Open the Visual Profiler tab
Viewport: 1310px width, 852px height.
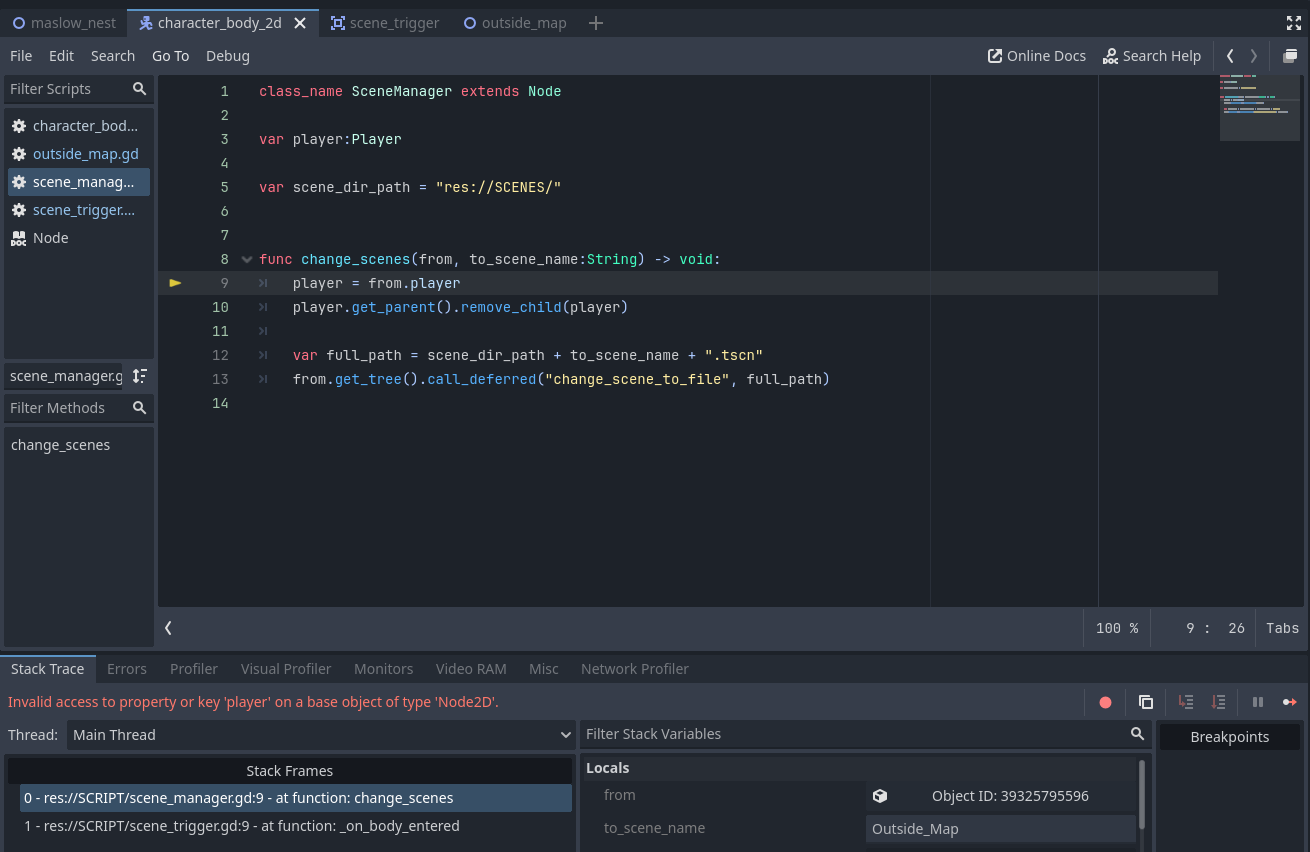click(286, 669)
